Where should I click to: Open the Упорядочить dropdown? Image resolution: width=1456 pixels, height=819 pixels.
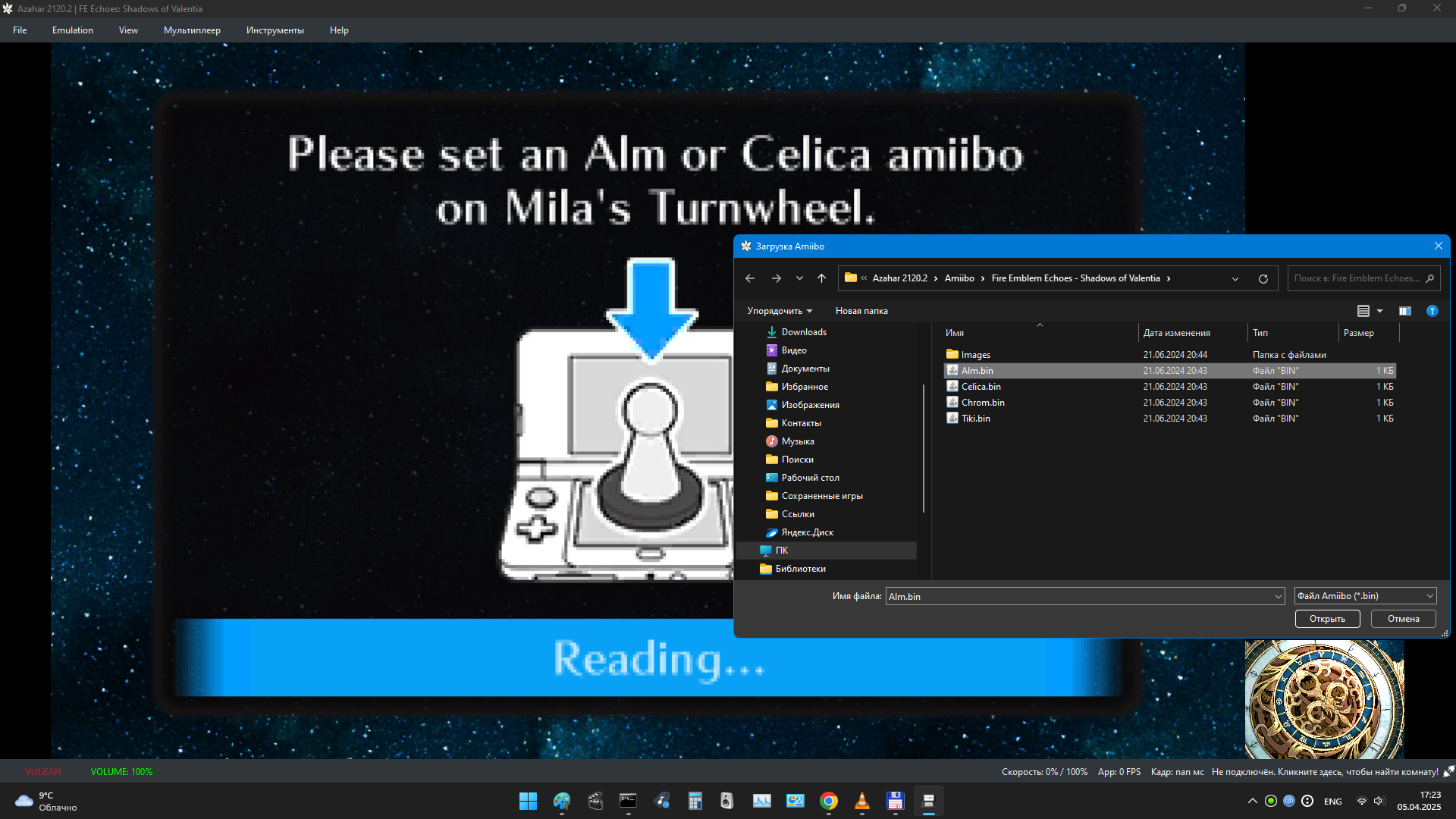(x=780, y=311)
